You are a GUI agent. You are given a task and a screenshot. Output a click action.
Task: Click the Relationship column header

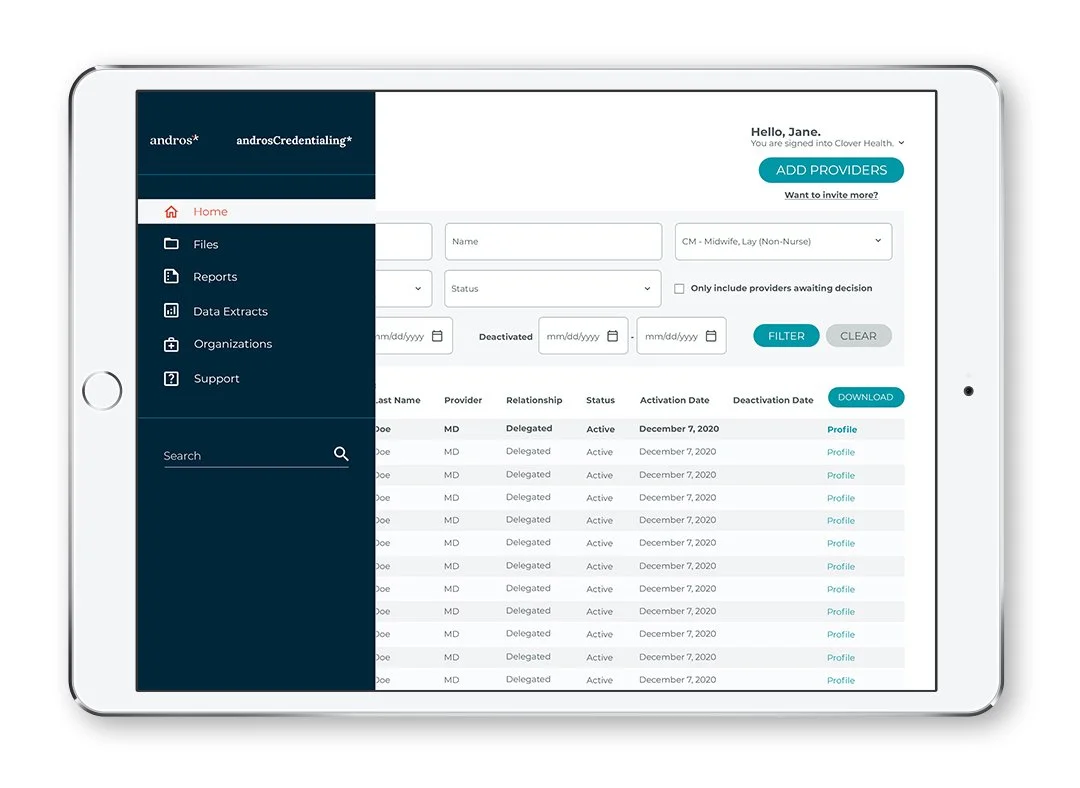click(x=534, y=400)
